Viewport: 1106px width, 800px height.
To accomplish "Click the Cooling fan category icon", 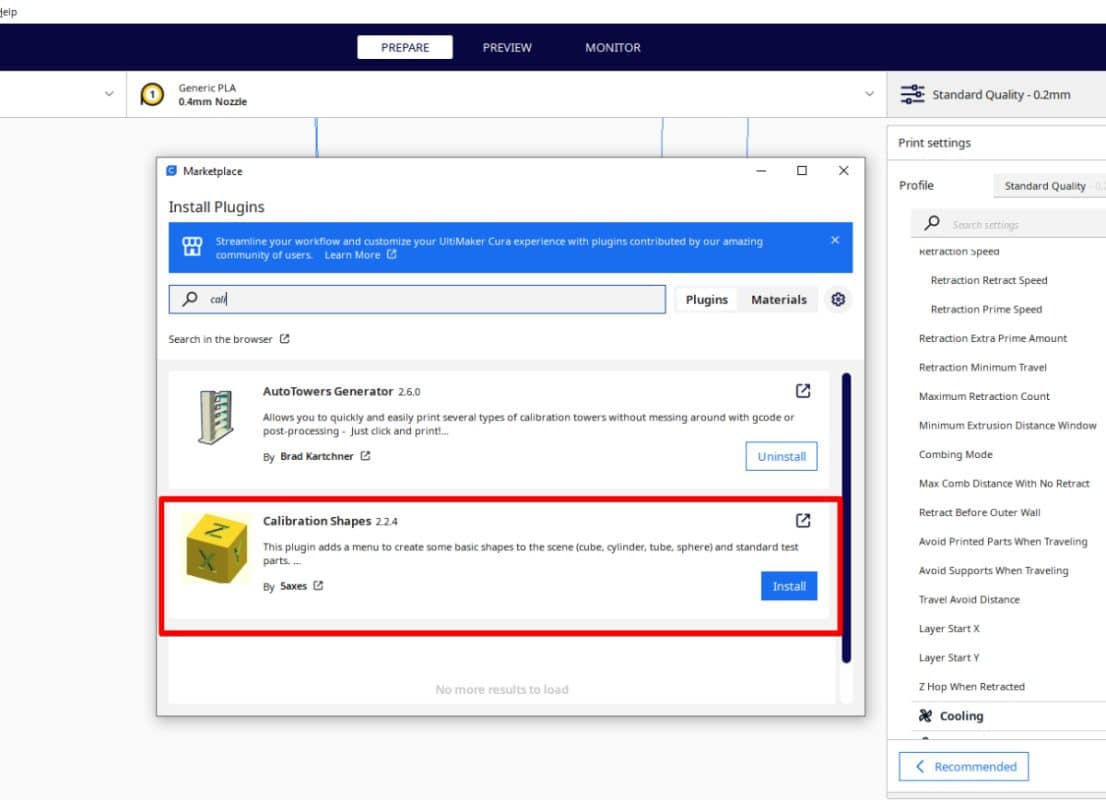I will coord(925,716).
